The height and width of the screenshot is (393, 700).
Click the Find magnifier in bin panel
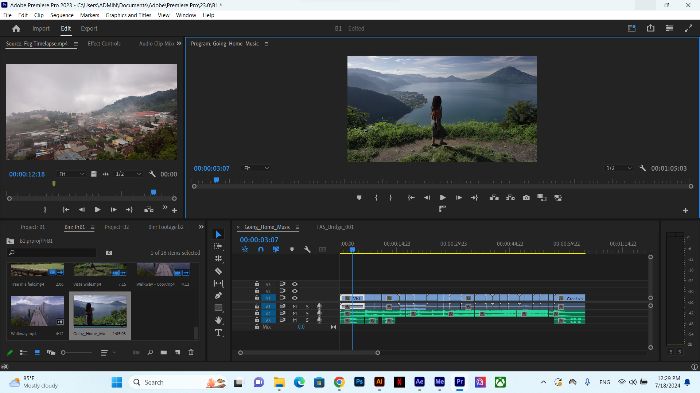[x=150, y=352]
